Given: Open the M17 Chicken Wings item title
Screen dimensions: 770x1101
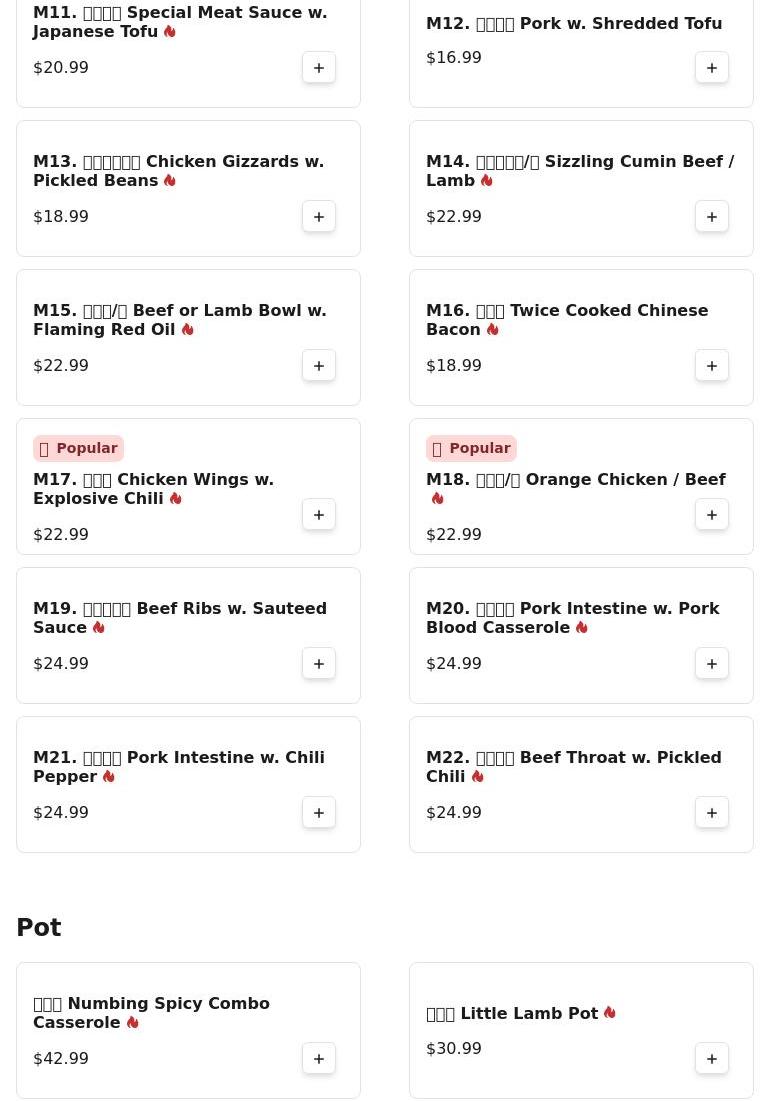Looking at the screenshot, I should [x=154, y=489].
